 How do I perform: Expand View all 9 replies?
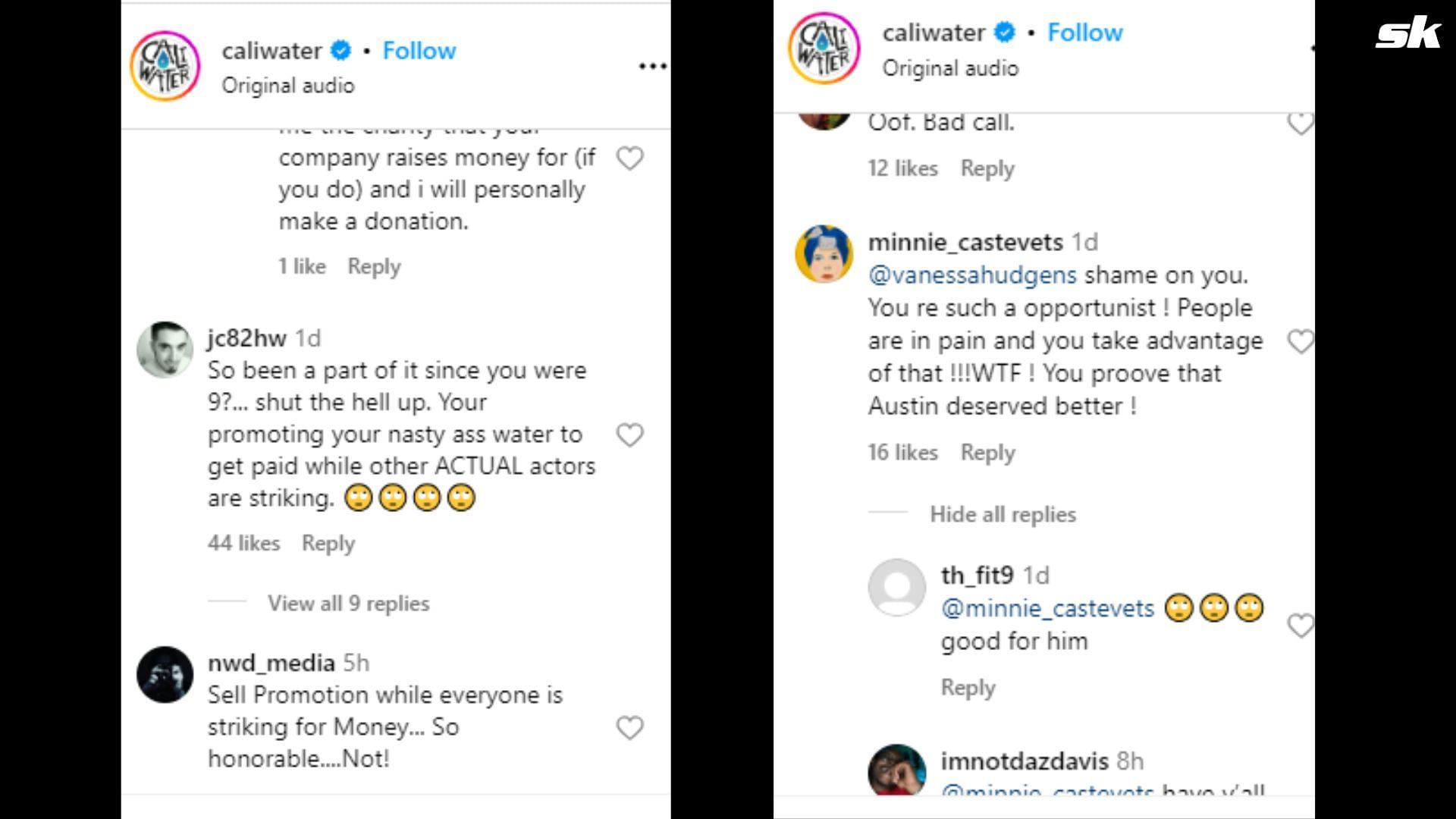[348, 604]
